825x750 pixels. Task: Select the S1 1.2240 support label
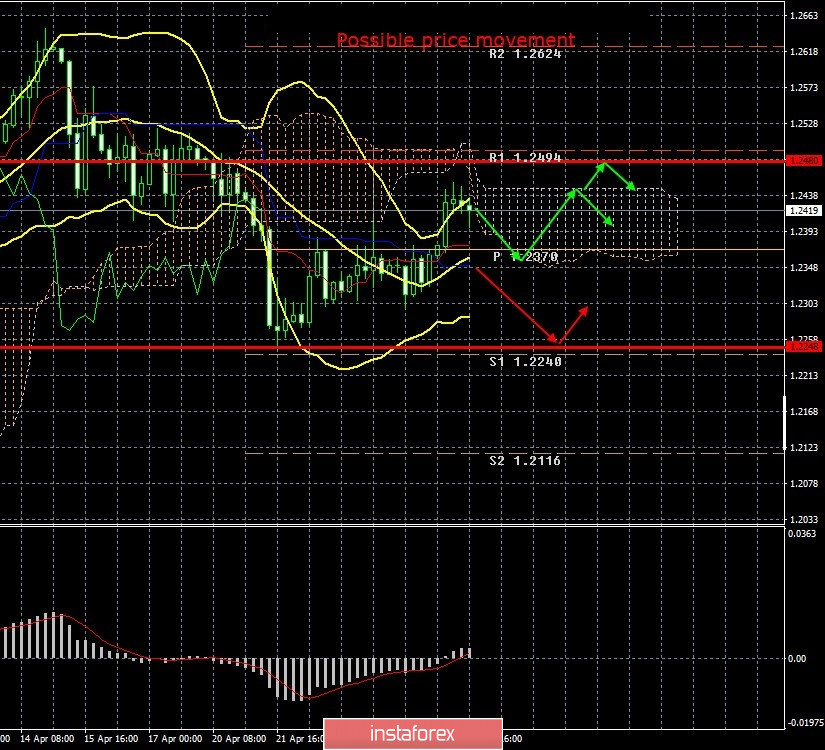click(x=525, y=362)
